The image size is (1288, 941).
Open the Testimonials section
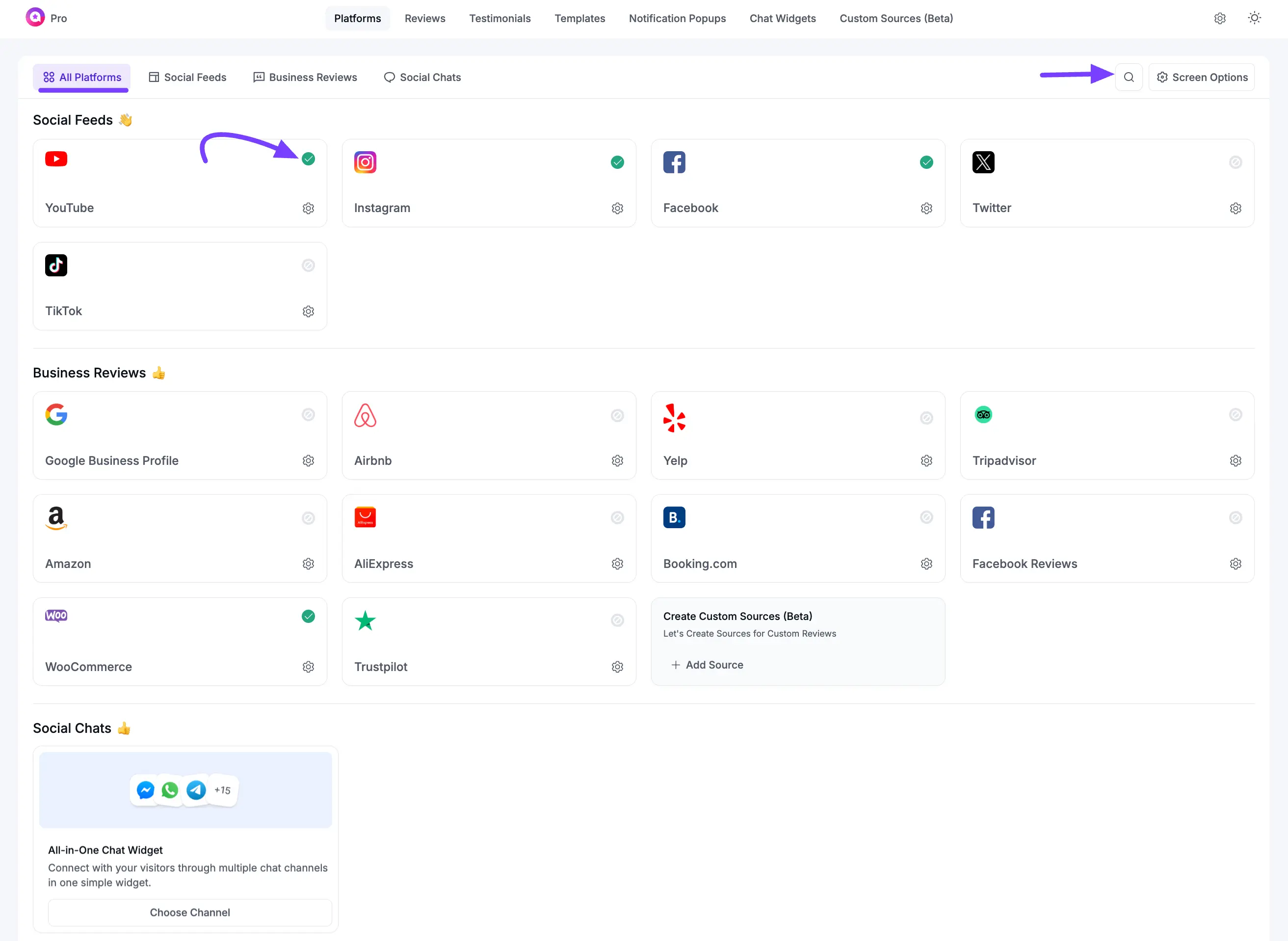point(499,18)
